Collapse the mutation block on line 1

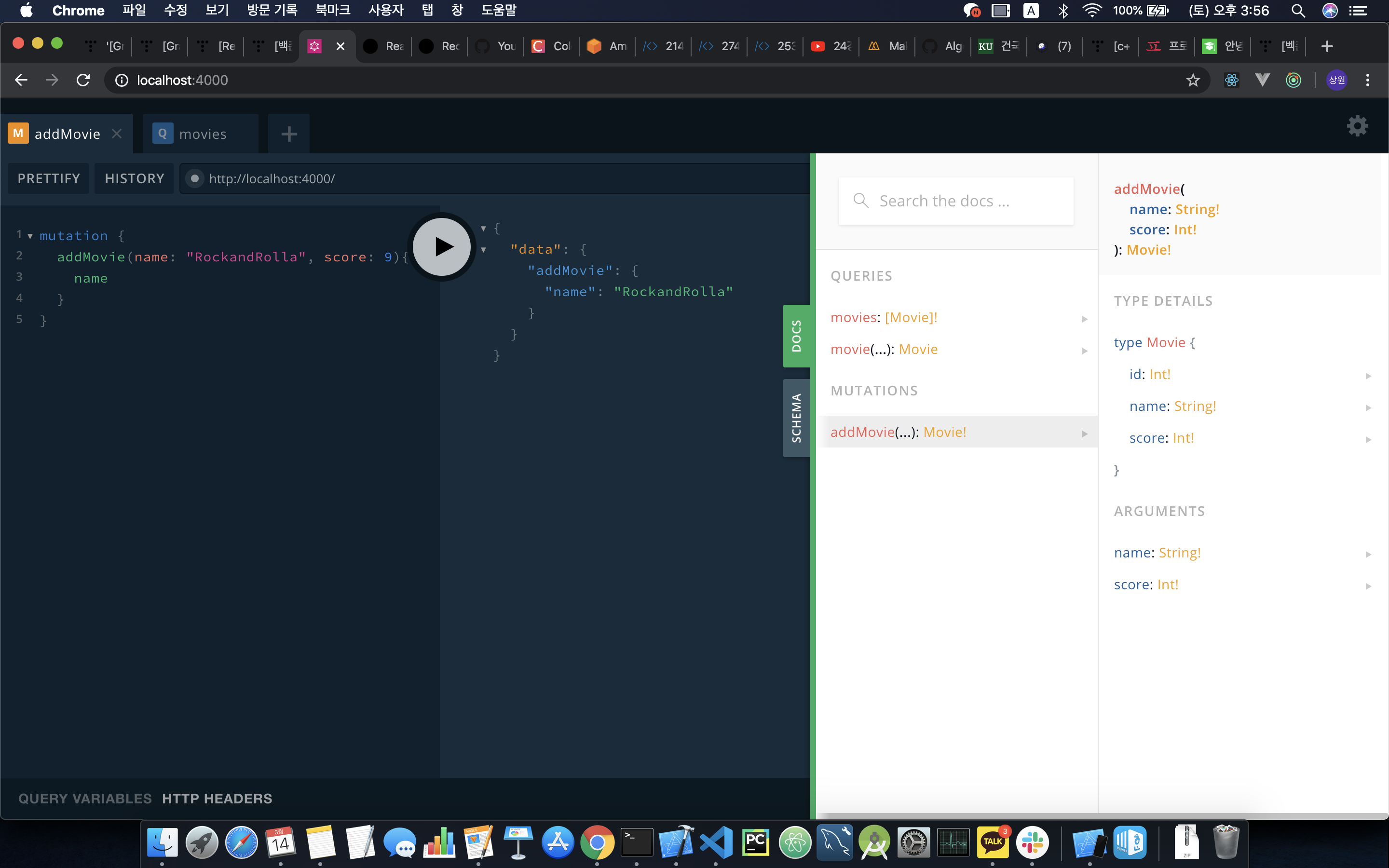(30, 236)
